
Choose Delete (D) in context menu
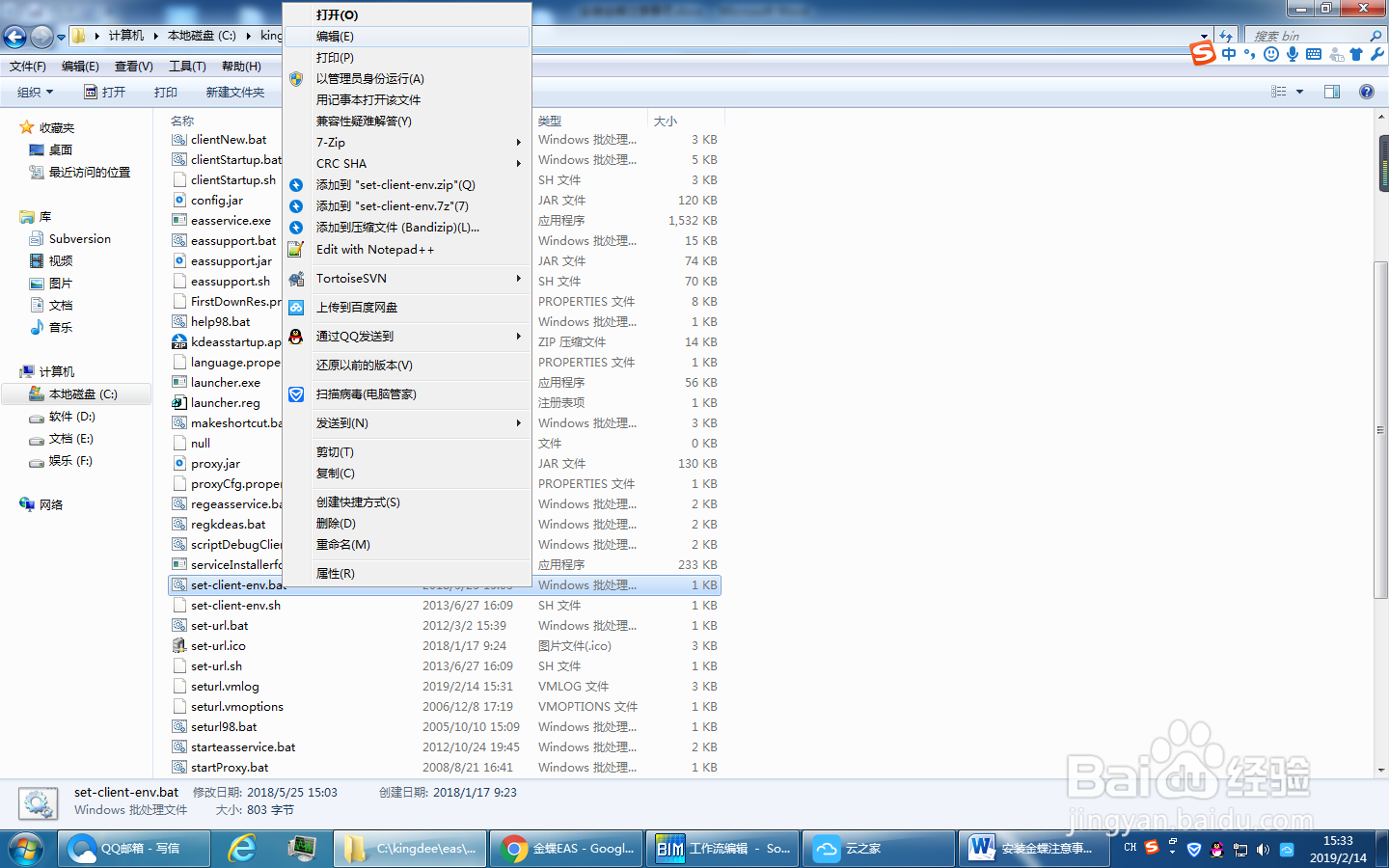click(x=407, y=523)
